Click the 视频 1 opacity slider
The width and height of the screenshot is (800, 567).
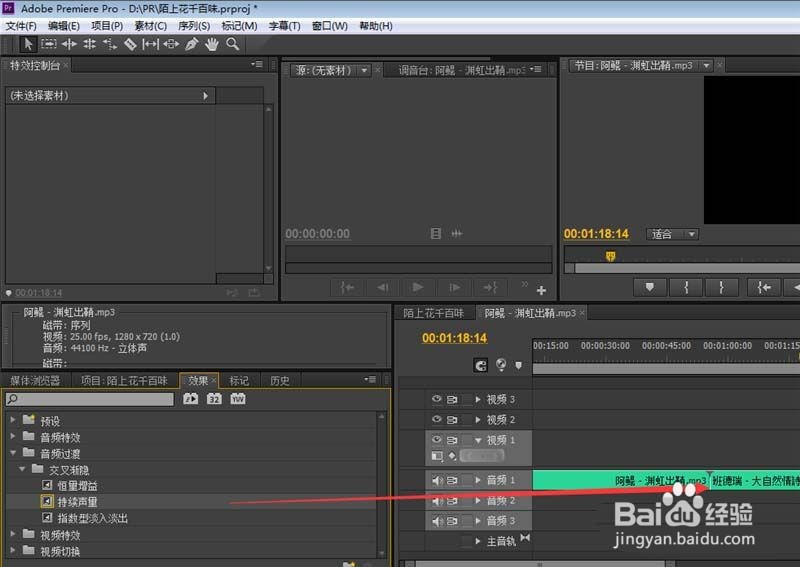482,456
